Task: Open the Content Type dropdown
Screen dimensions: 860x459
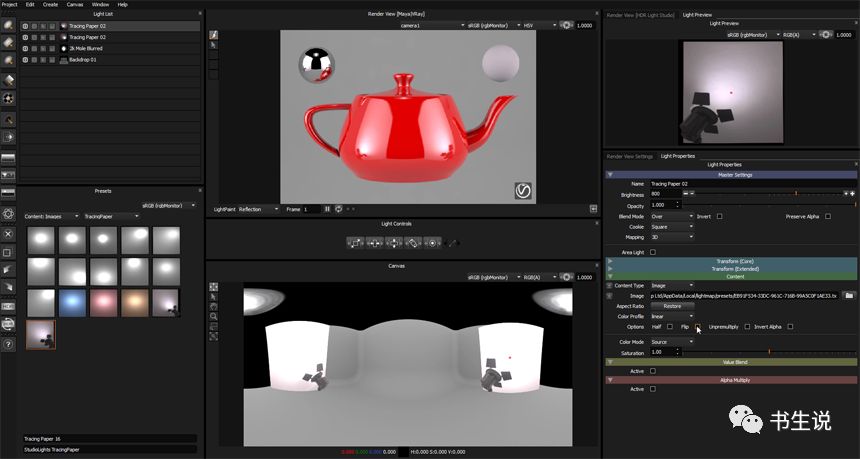Action: tap(672, 286)
